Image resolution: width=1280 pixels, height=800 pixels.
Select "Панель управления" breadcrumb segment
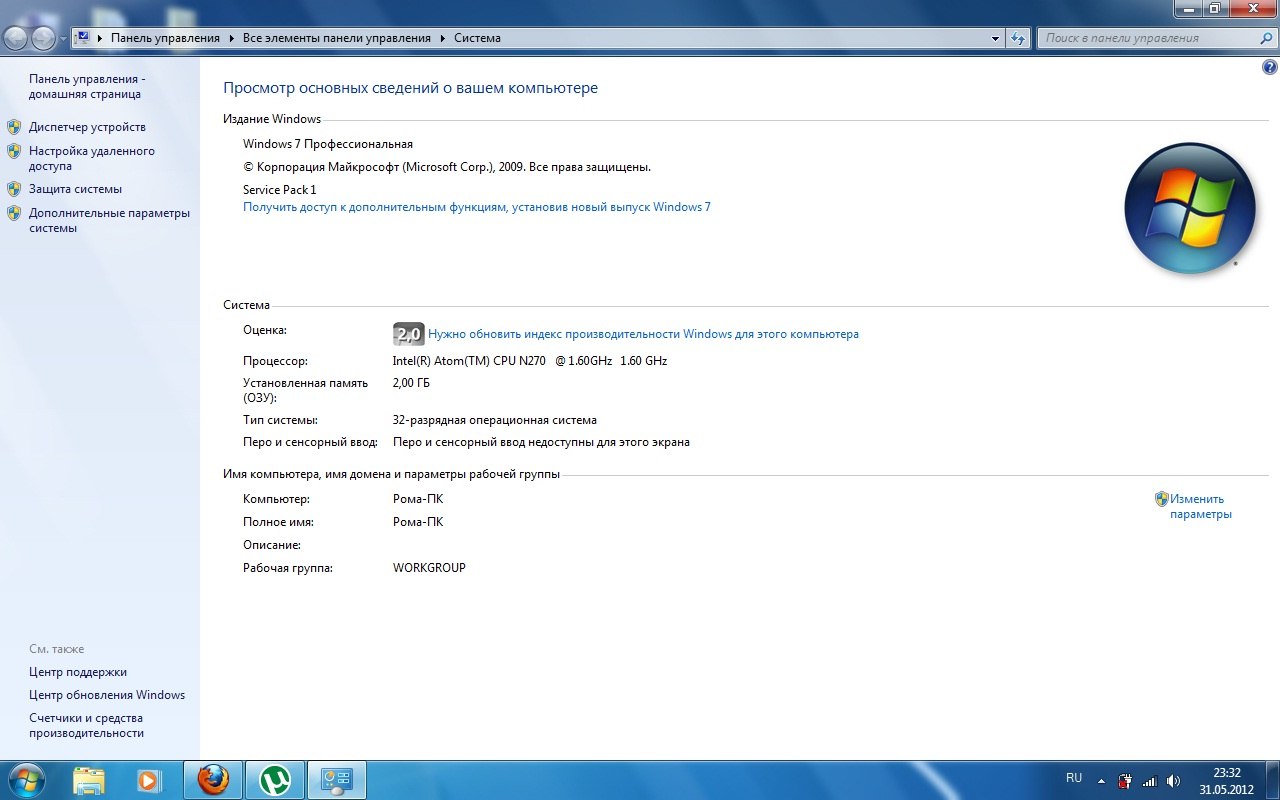coord(165,38)
